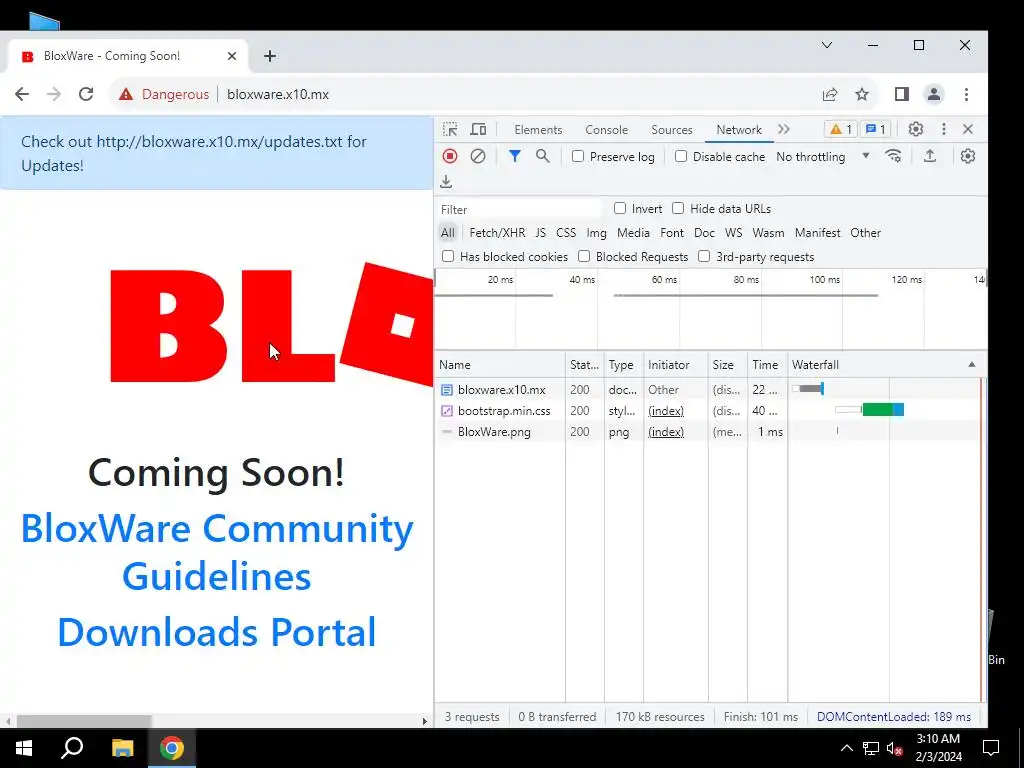This screenshot has width=1024, height=768.
Task: Check the Blocked Requests checkbox
Action: [x=584, y=256]
